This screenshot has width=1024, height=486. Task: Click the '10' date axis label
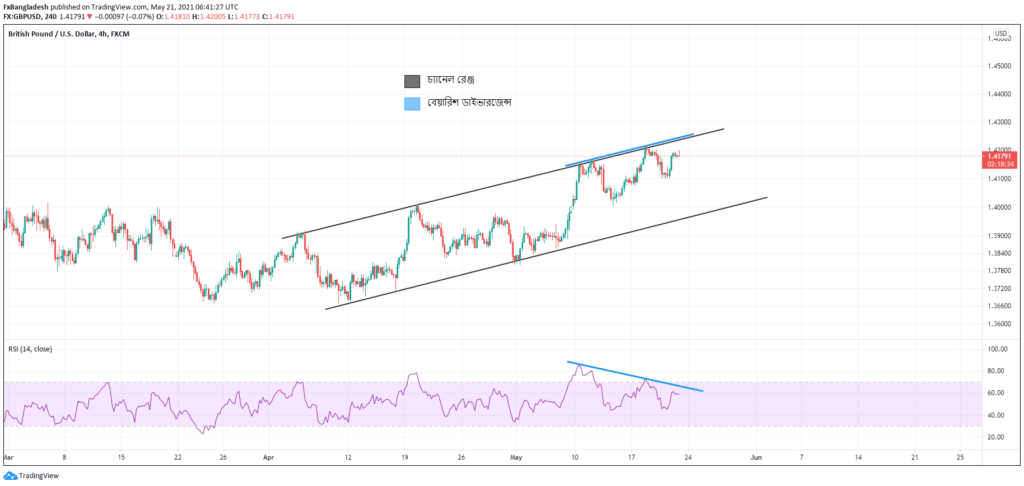pos(574,457)
